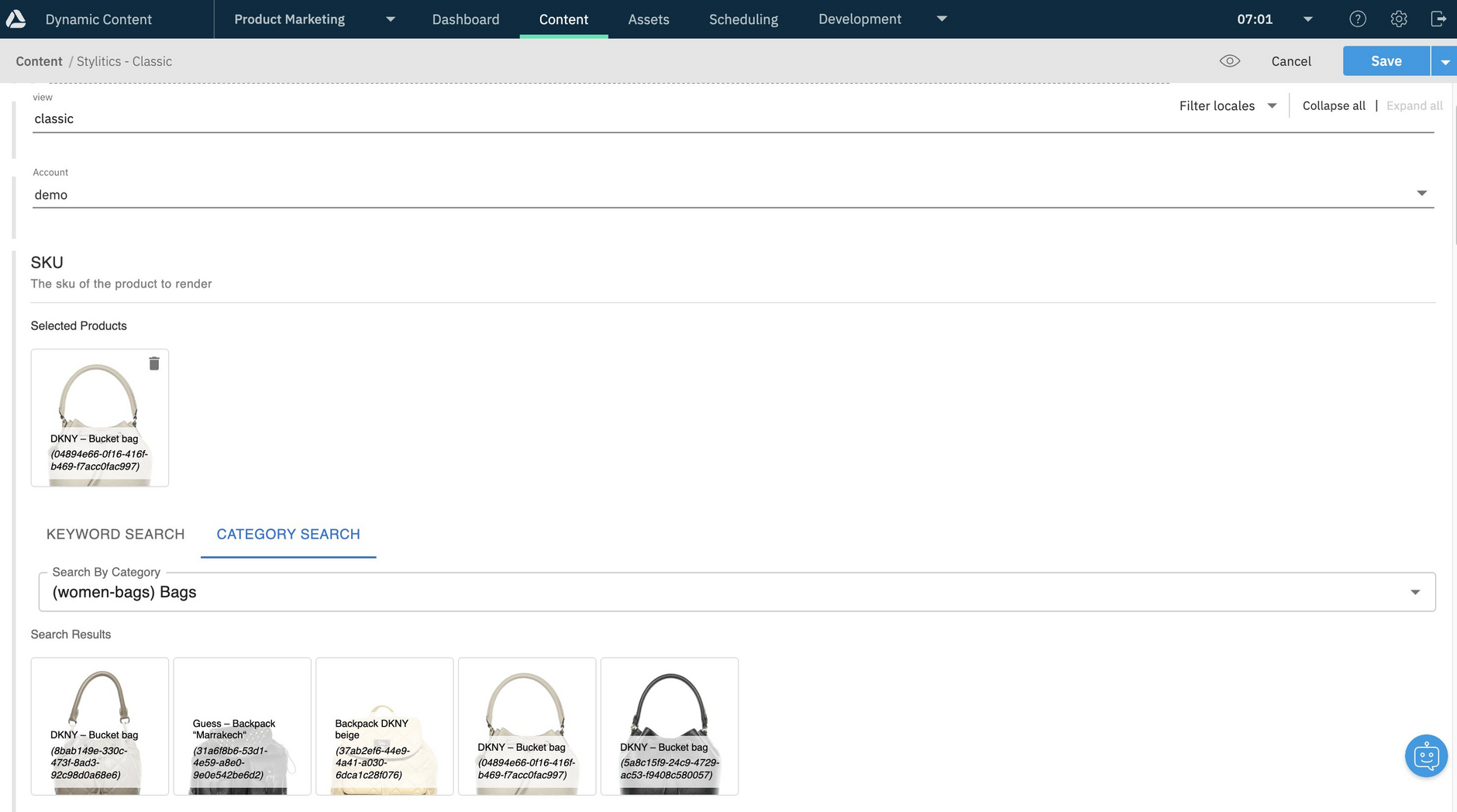Click the Stylitics - Classic breadcrumb text
The image size is (1457, 812).
pyautogui.click(x=124, y=61)
